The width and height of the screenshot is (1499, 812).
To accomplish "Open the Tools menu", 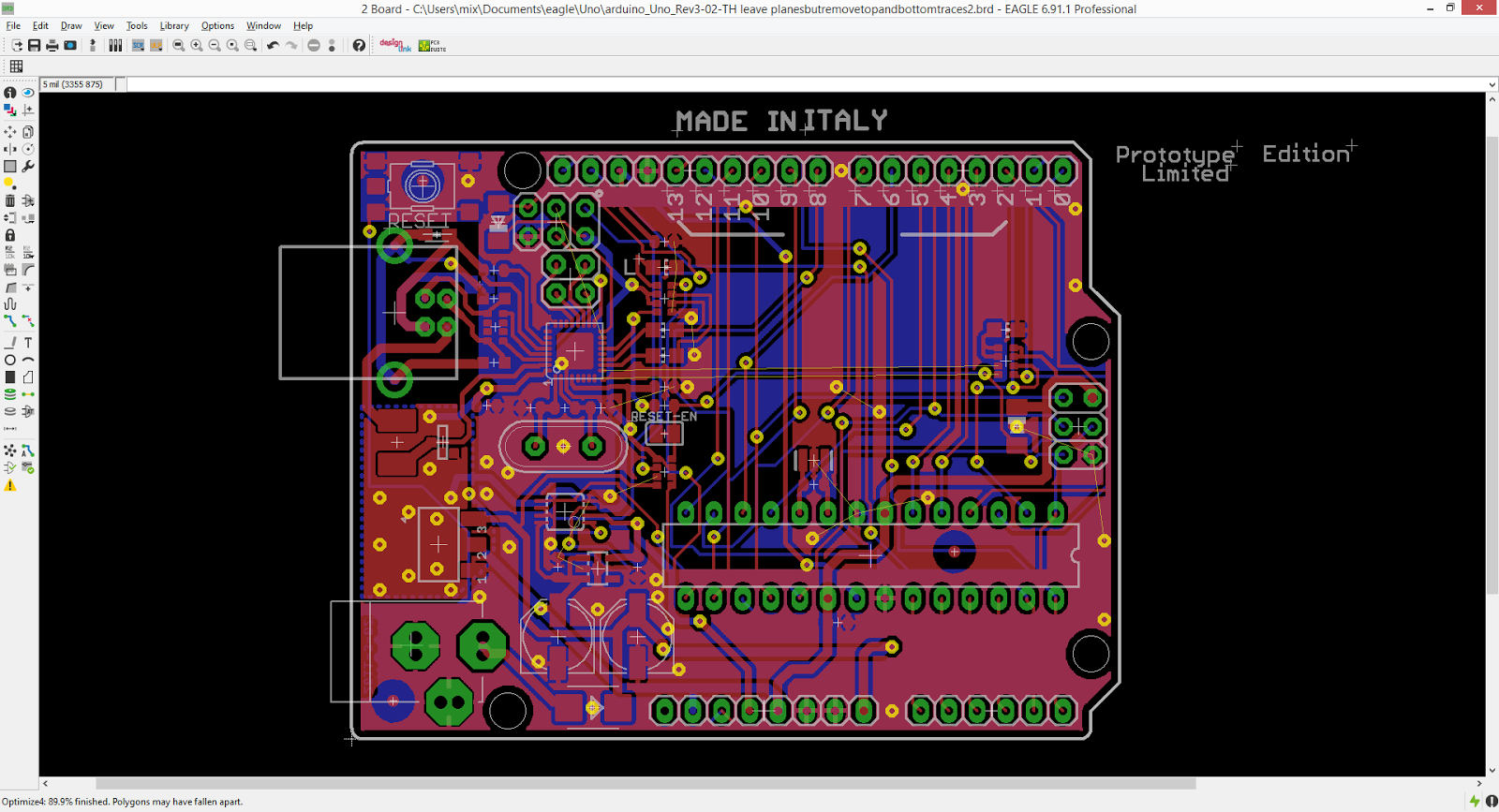I will (137, 25).
